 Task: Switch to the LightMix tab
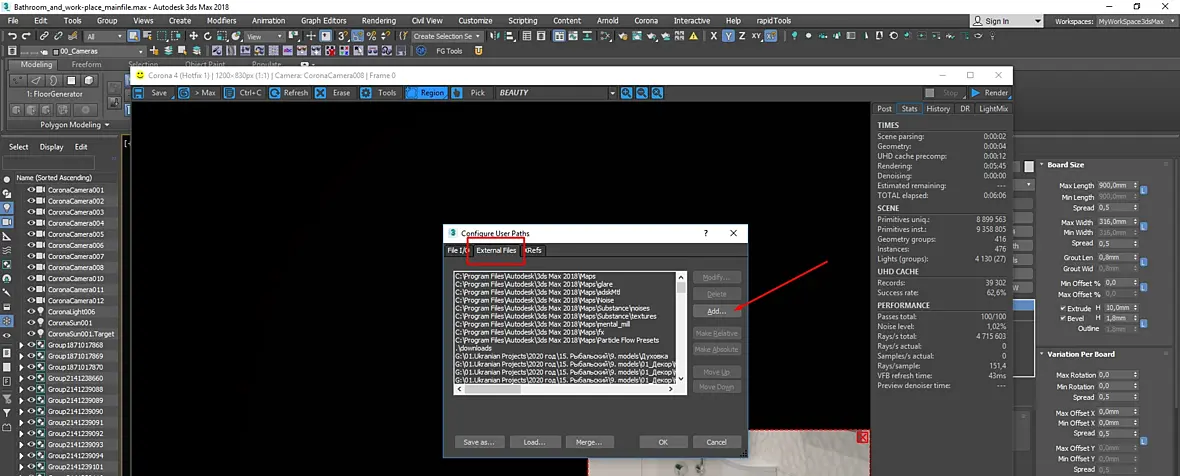pyautogui.click(x=993, y=109)
